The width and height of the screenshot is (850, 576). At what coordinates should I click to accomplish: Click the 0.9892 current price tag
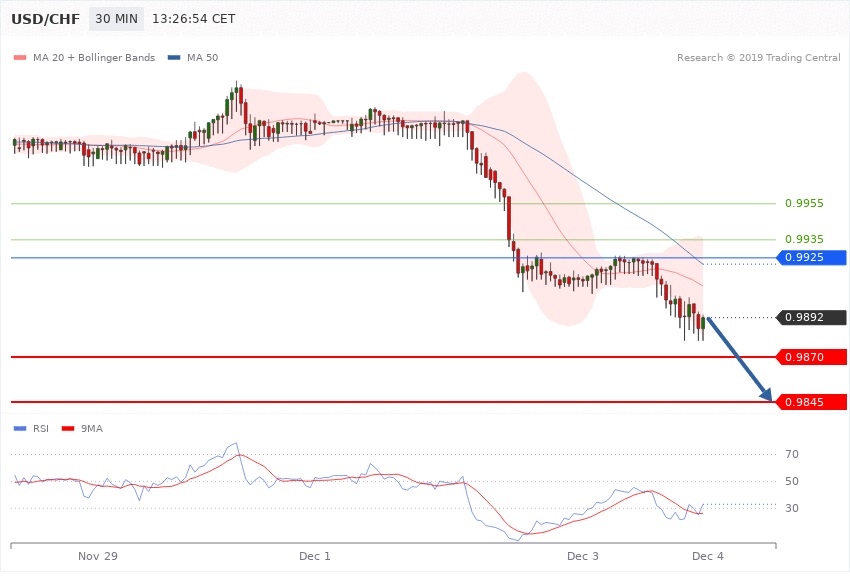pos(812,318)
